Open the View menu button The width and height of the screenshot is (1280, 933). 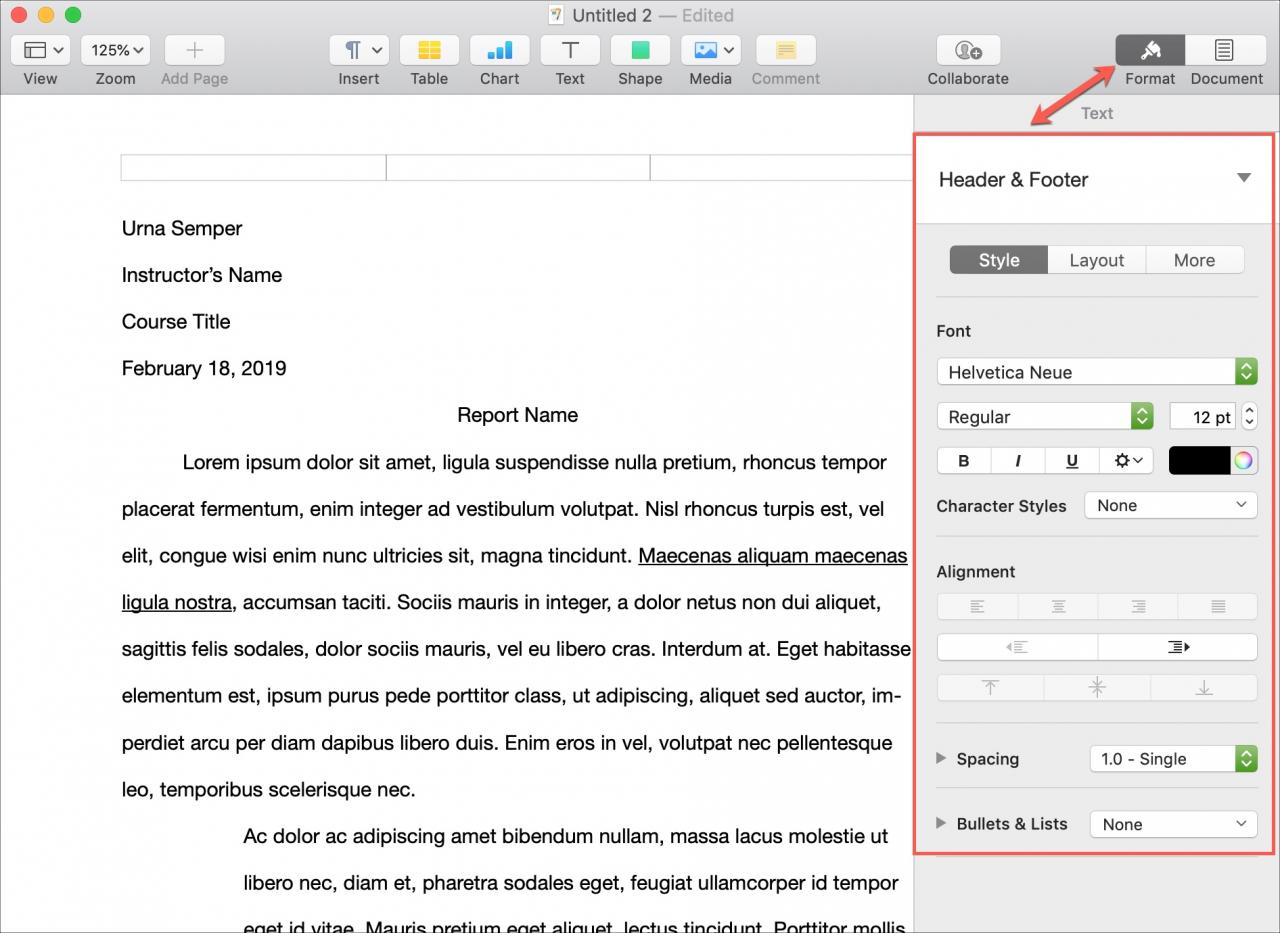click(40, 50)
